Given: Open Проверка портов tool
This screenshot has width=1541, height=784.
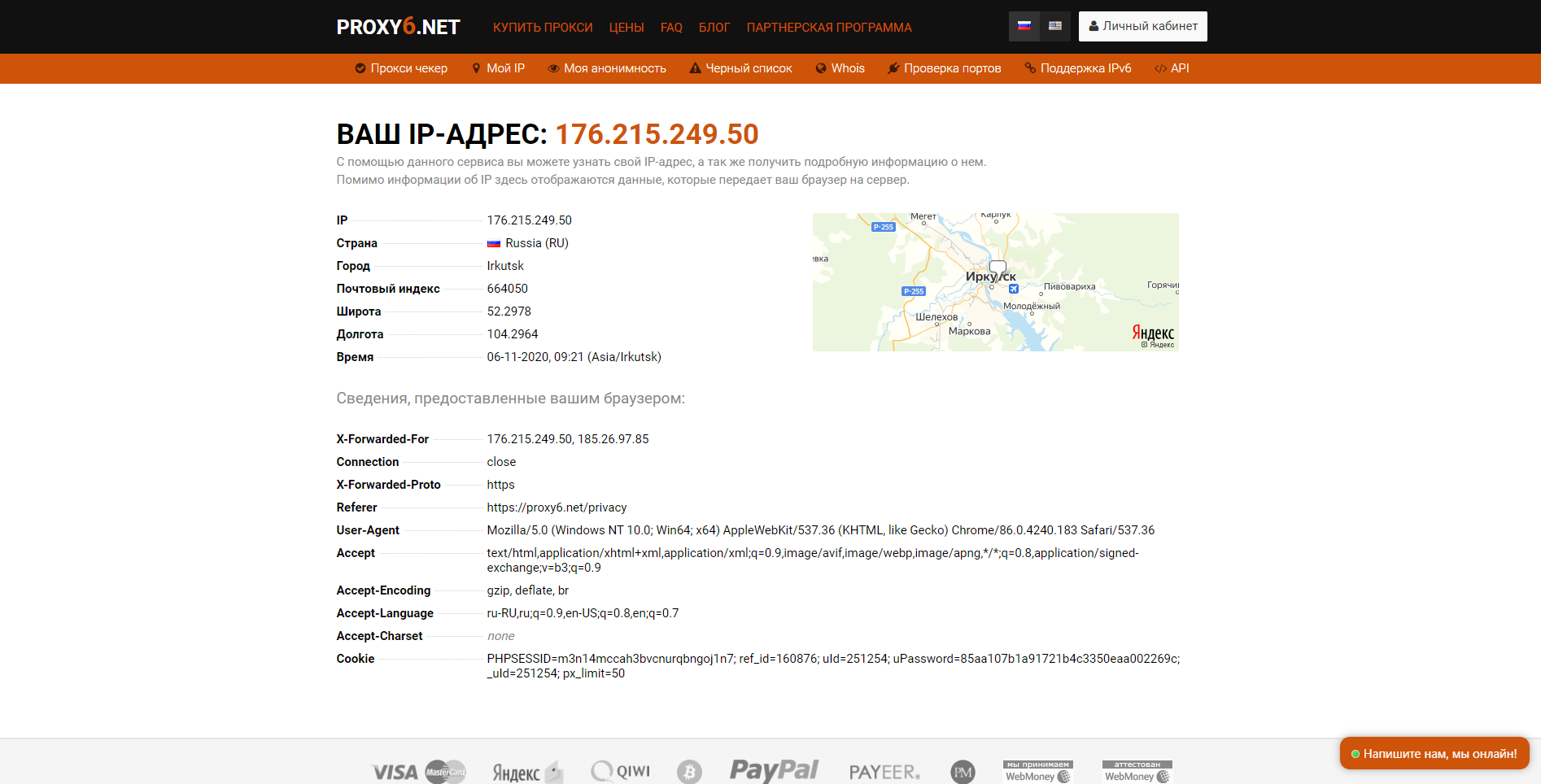Looking at the screenshot, I should point(944,68).
